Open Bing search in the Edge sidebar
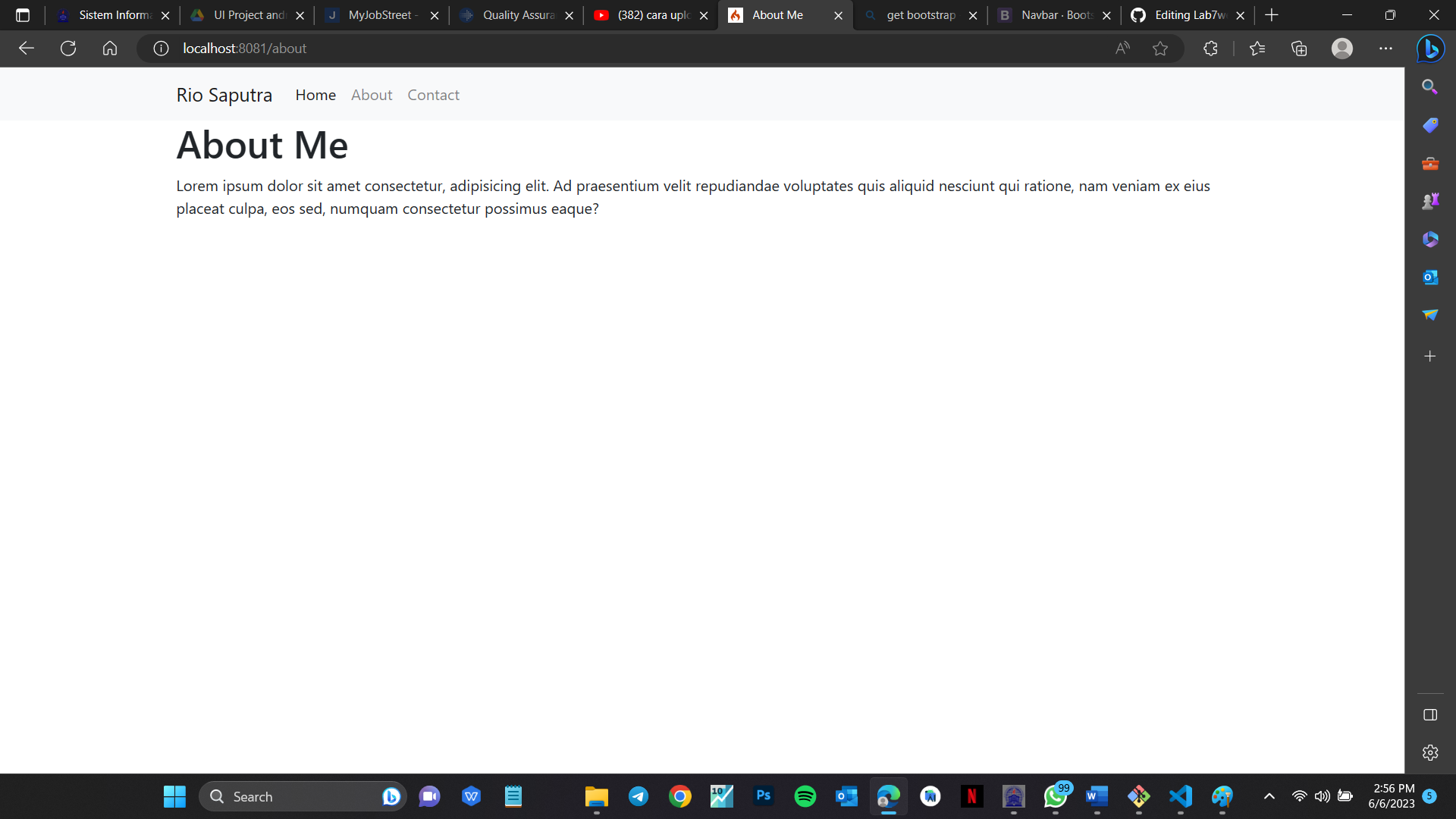Screen dimensions: 1456x819 pyautogui.click(x=1430, y=86)
